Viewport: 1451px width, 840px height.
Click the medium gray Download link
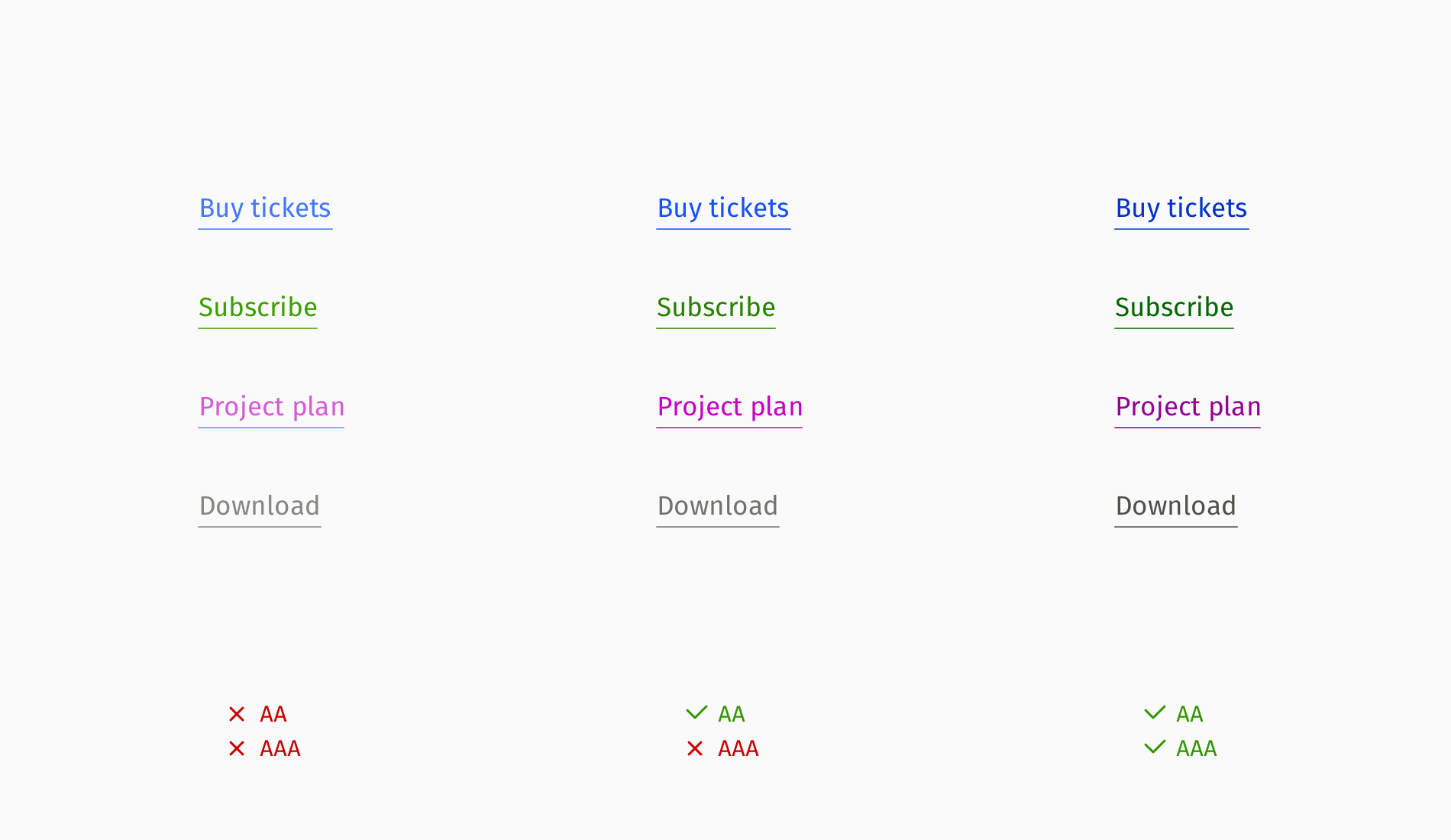pos(718,506)
